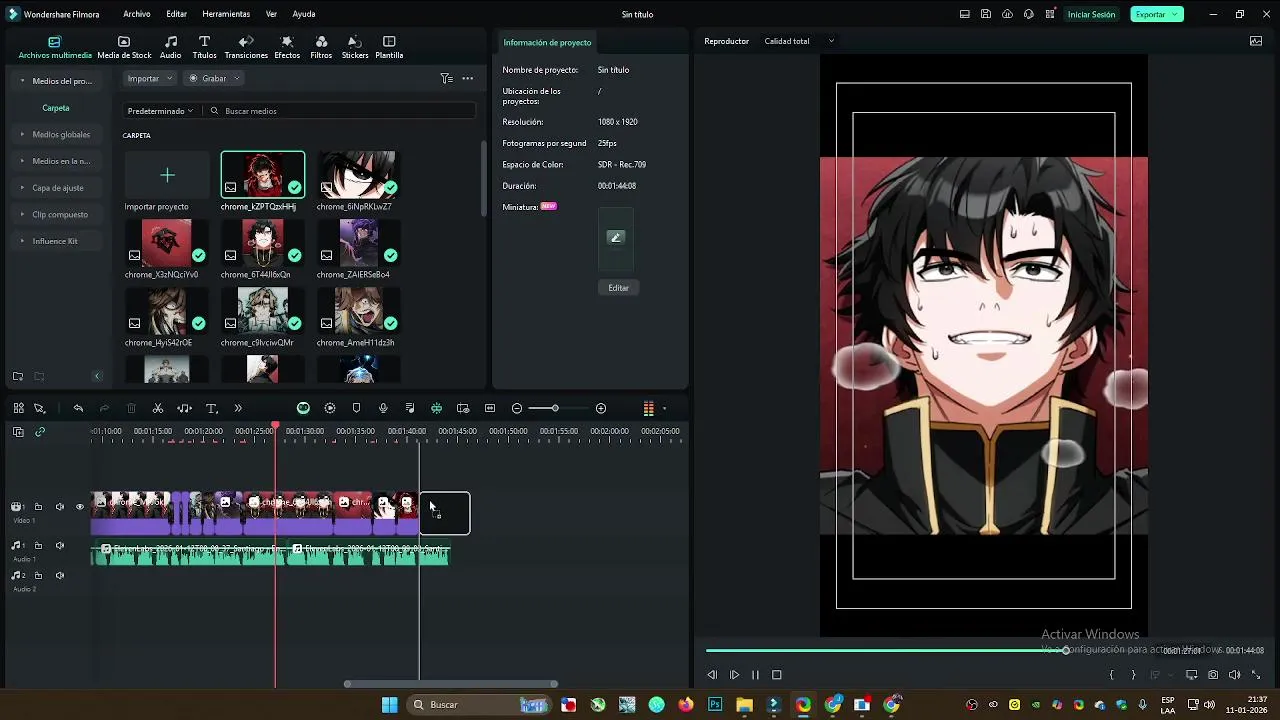The image size is (1280, 720).
Task: Open the Predeterminado sort dropdown
Action: (160, 111)
